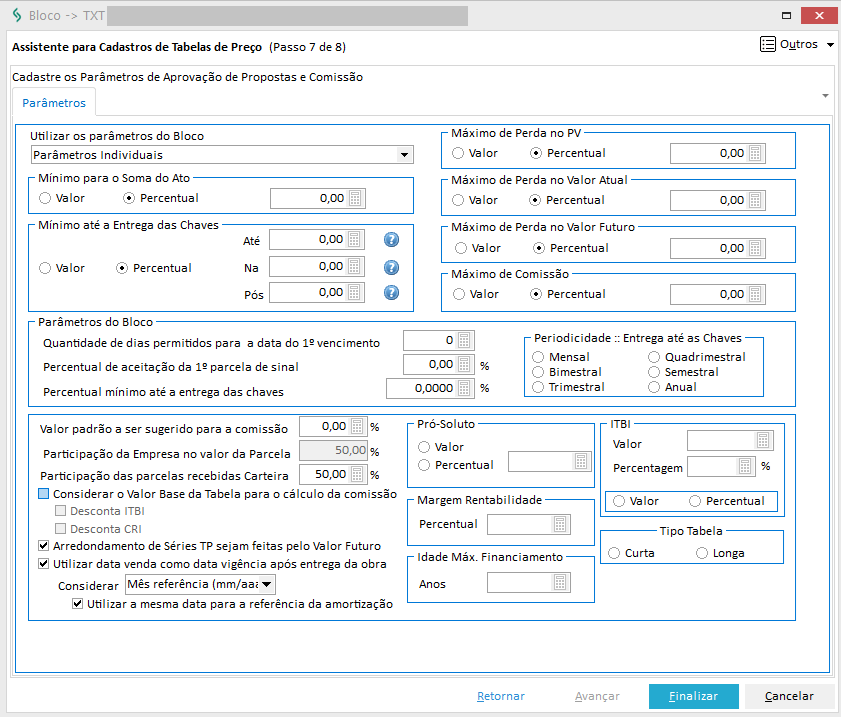Open calculator icon of the Na field

[354, 266]
